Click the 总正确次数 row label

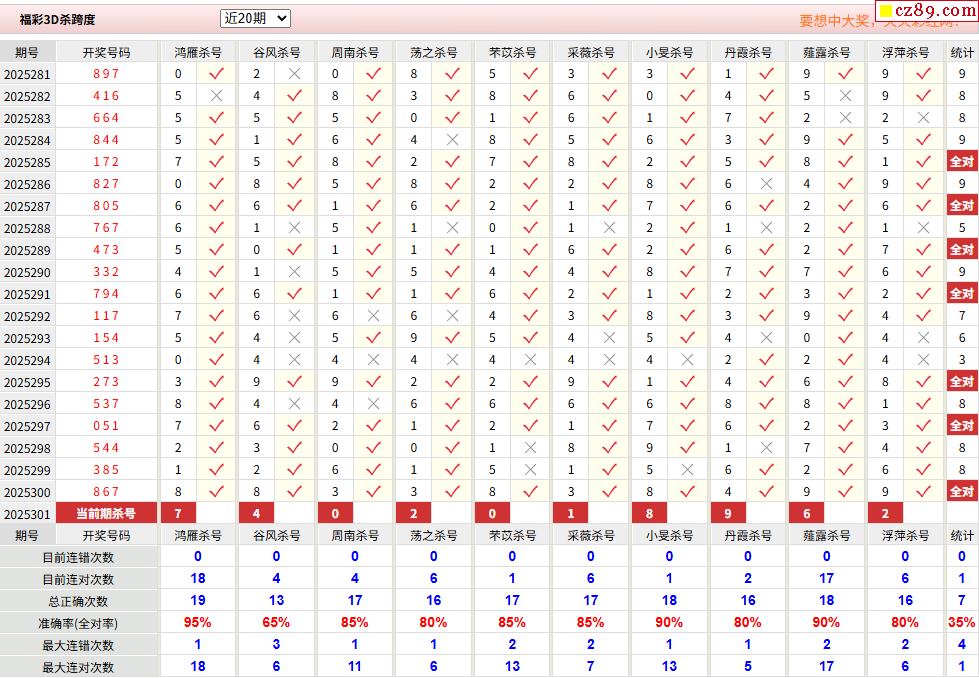79,601
